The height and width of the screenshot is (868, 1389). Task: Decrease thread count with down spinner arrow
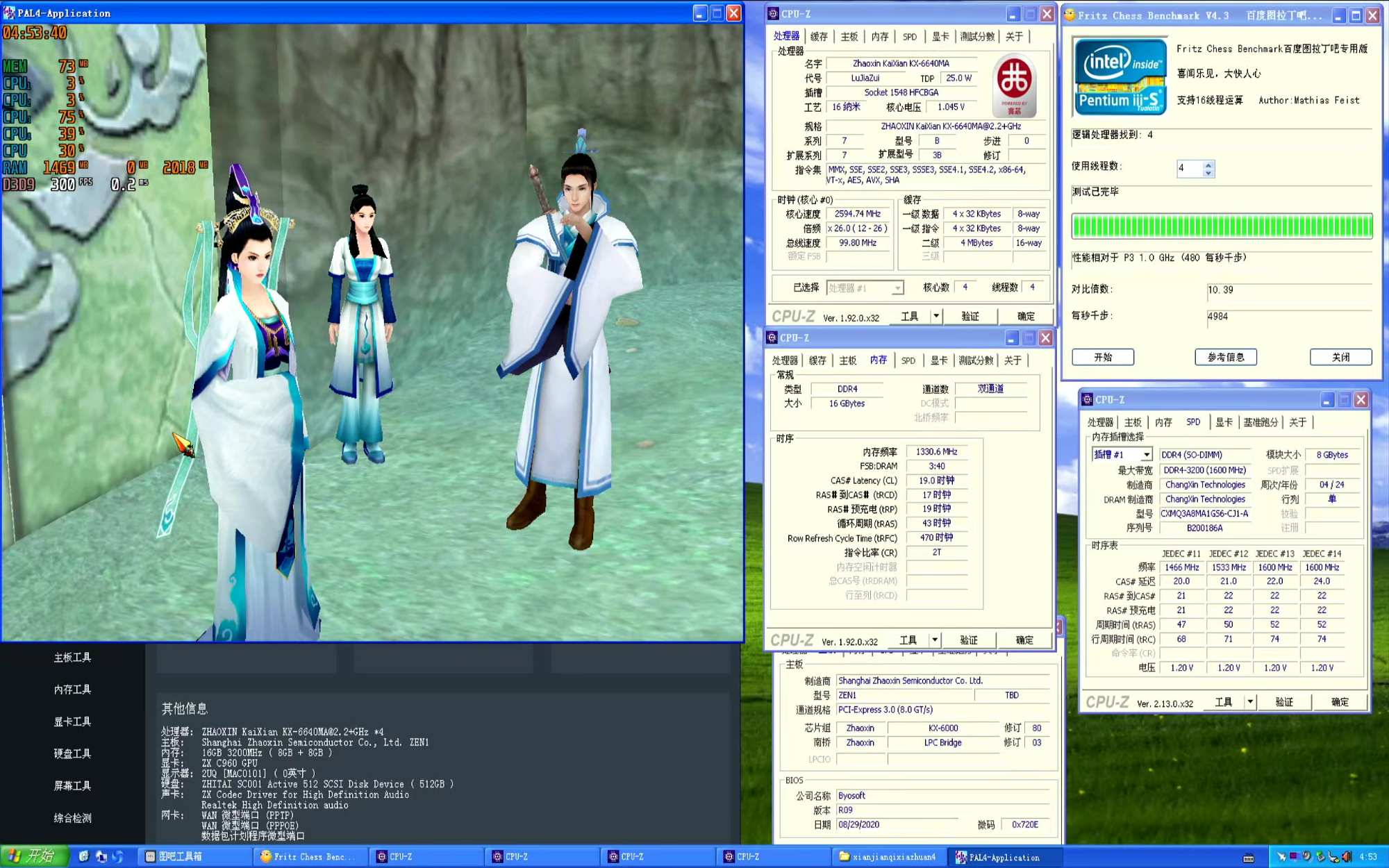point(1208,173)
